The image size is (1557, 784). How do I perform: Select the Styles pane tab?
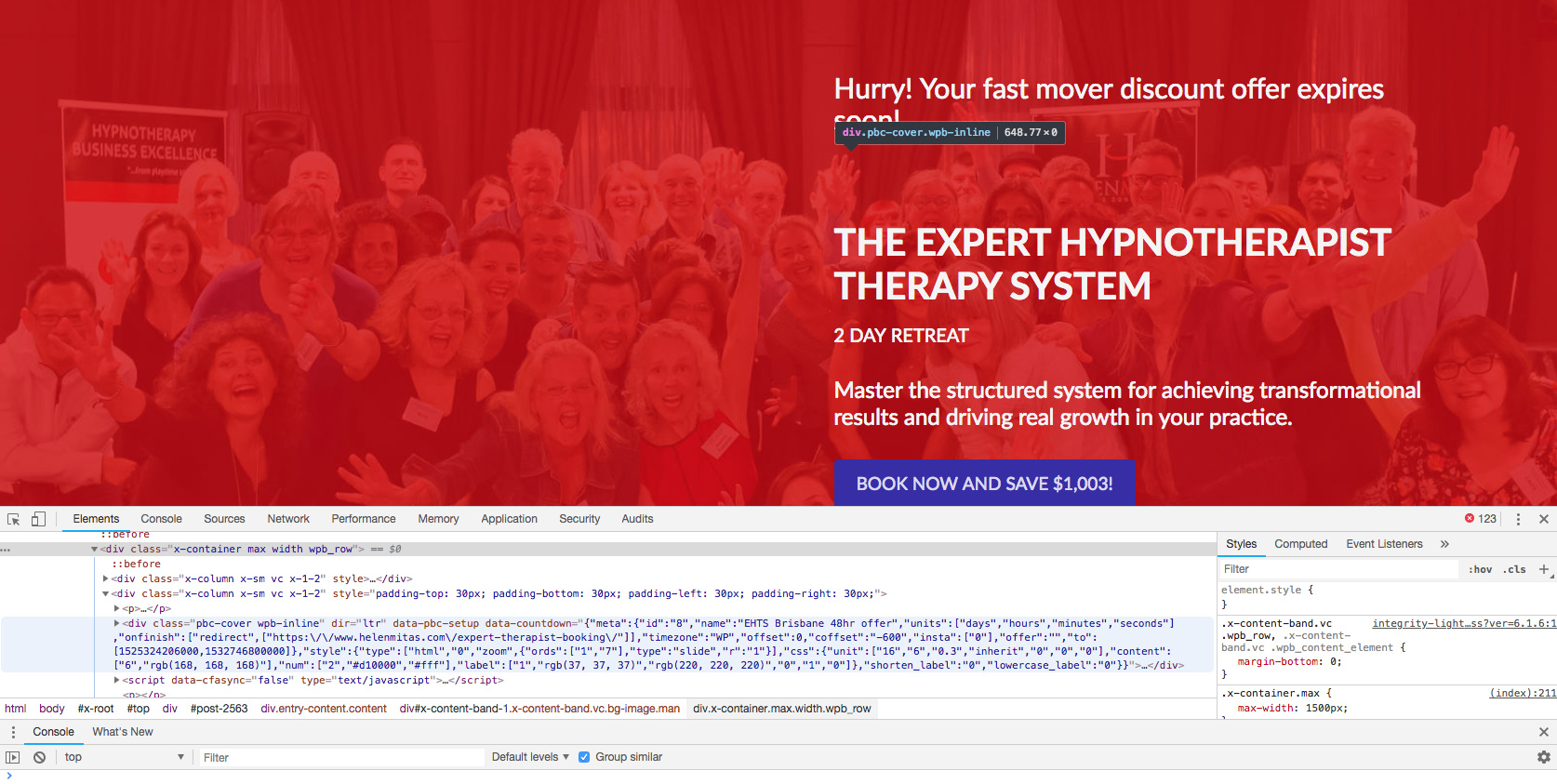pyautogui.click(x=1241, y=544)
